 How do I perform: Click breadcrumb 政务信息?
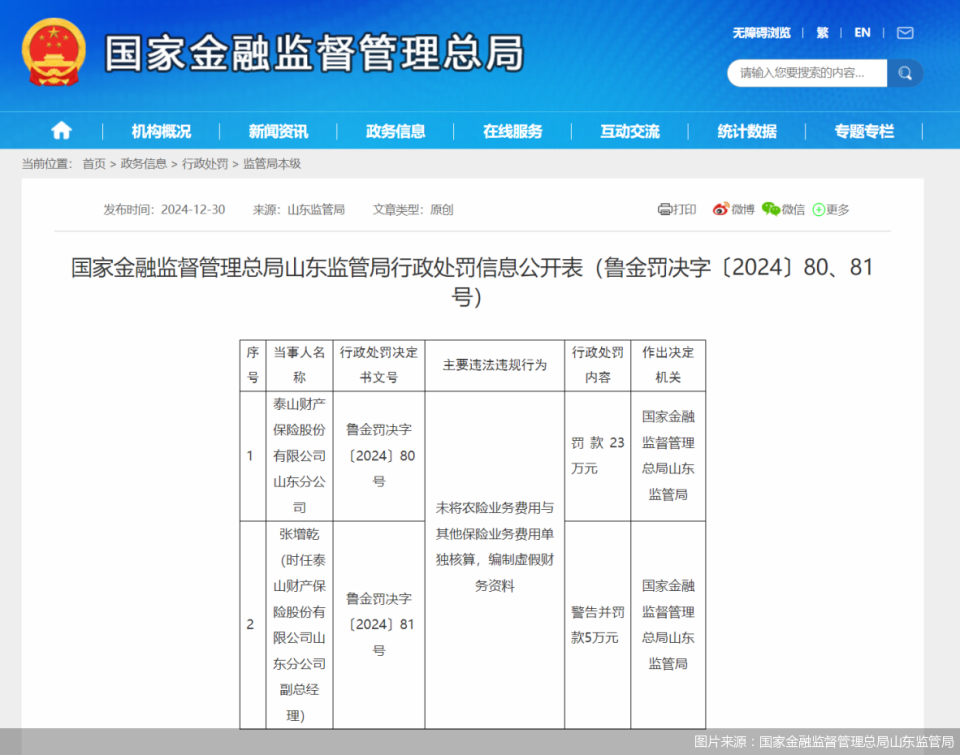[143, 164]
